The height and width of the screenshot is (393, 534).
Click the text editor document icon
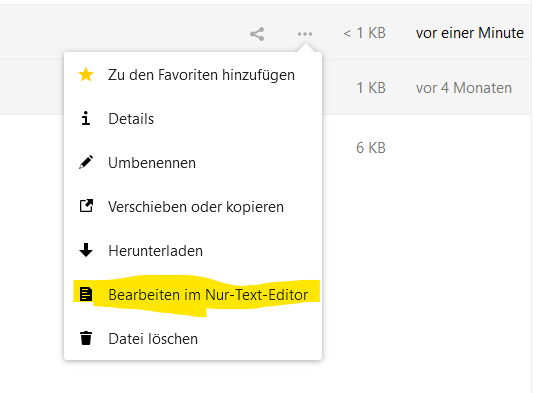coord(86,294)
